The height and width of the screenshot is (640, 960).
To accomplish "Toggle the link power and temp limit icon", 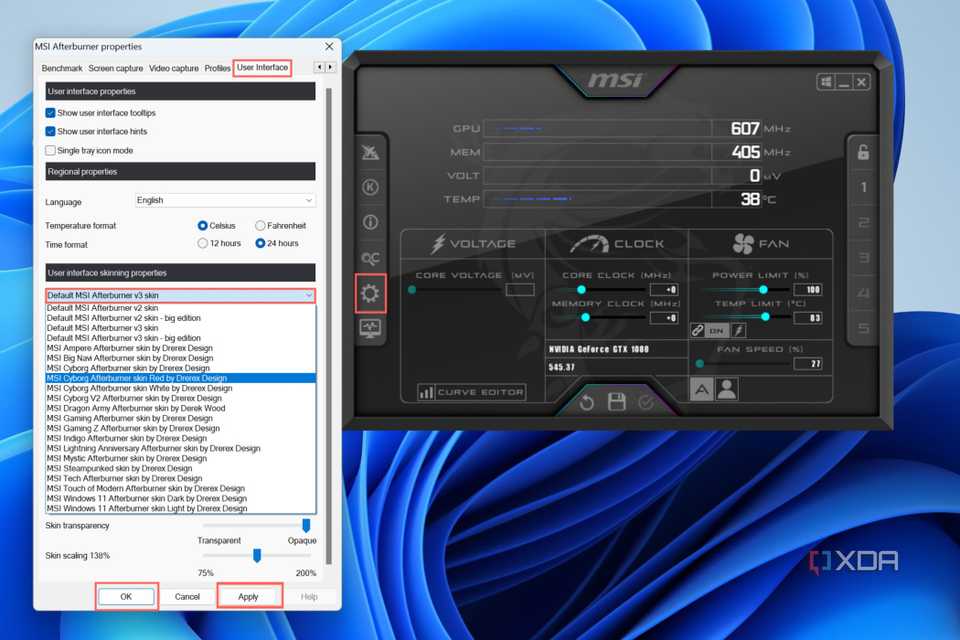I will pyautogui.click(x=697, y=331).
